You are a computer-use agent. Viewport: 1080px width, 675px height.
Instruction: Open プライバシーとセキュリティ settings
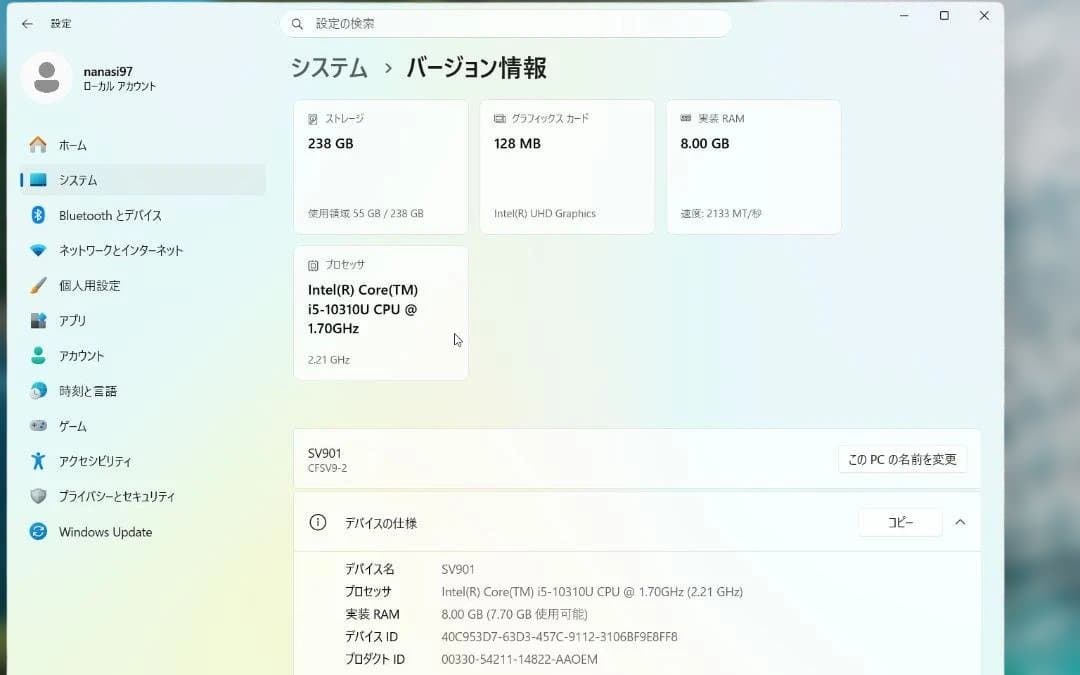tap(143, 496)
